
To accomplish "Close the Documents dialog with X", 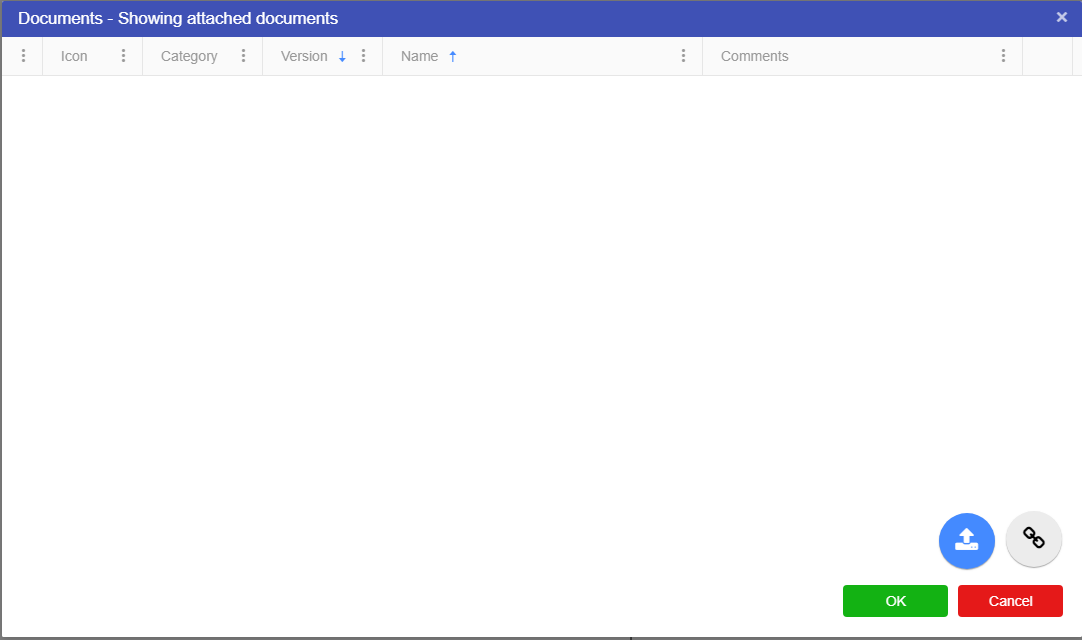I will pos(1061,17).
